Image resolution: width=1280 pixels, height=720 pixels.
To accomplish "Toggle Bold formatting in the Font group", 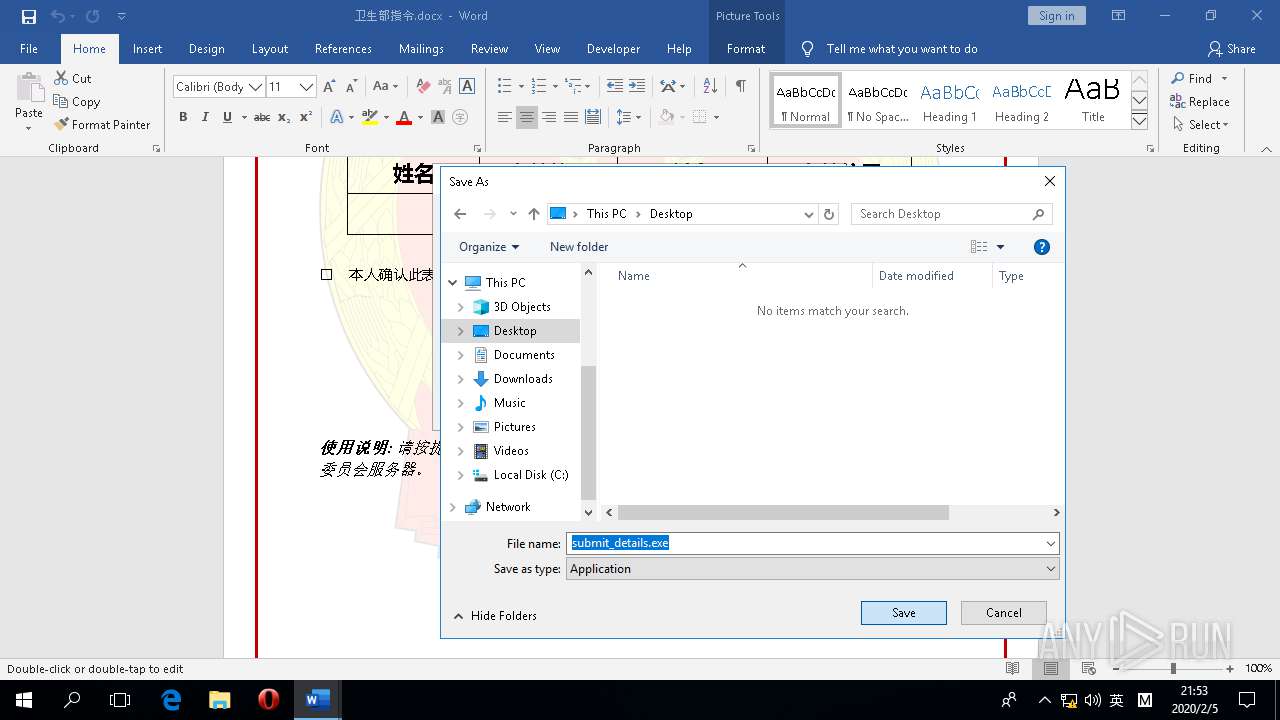I will click(x=183, y=117).
